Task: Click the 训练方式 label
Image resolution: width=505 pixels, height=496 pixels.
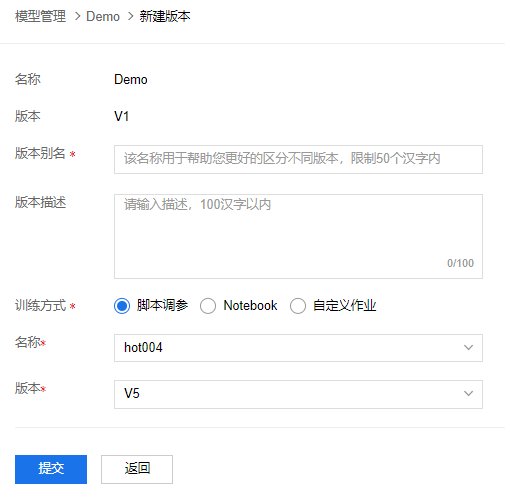Action: tap(40, 305)
